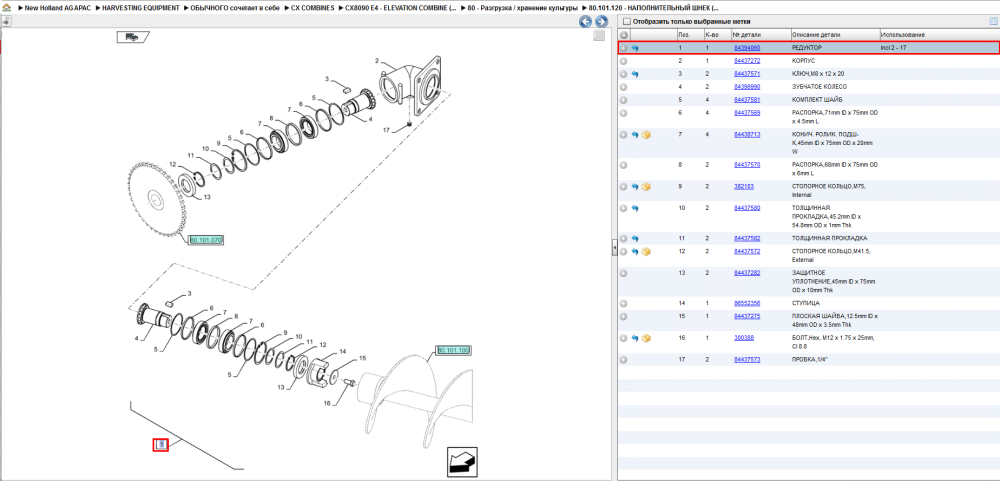This screenshot has height=481, width=1000.
Task: Select callout 2 for the housing in diagram
Action: [x=377, y=61]
